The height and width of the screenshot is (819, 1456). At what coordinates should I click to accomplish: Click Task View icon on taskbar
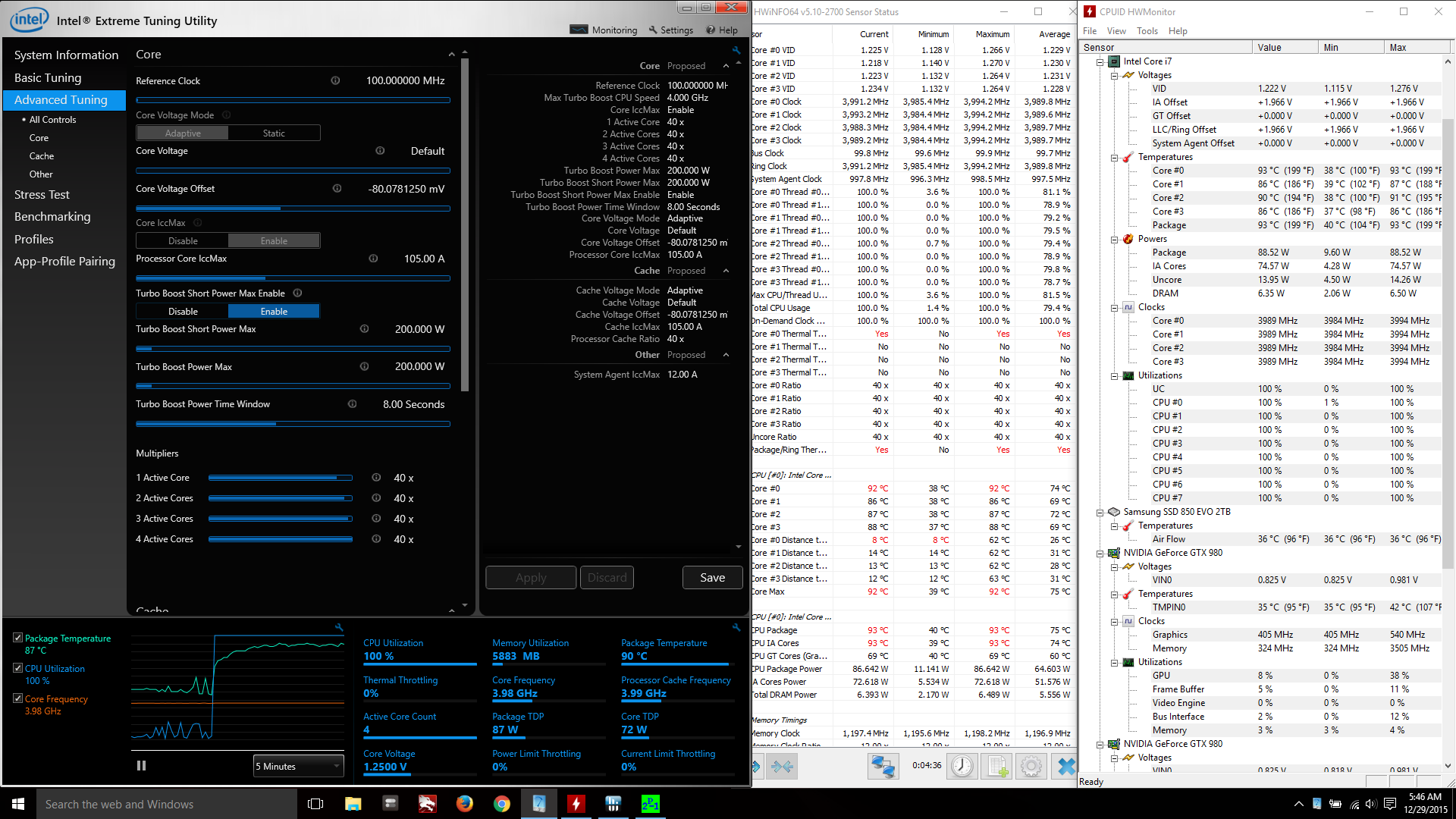(x=315, y=804)
